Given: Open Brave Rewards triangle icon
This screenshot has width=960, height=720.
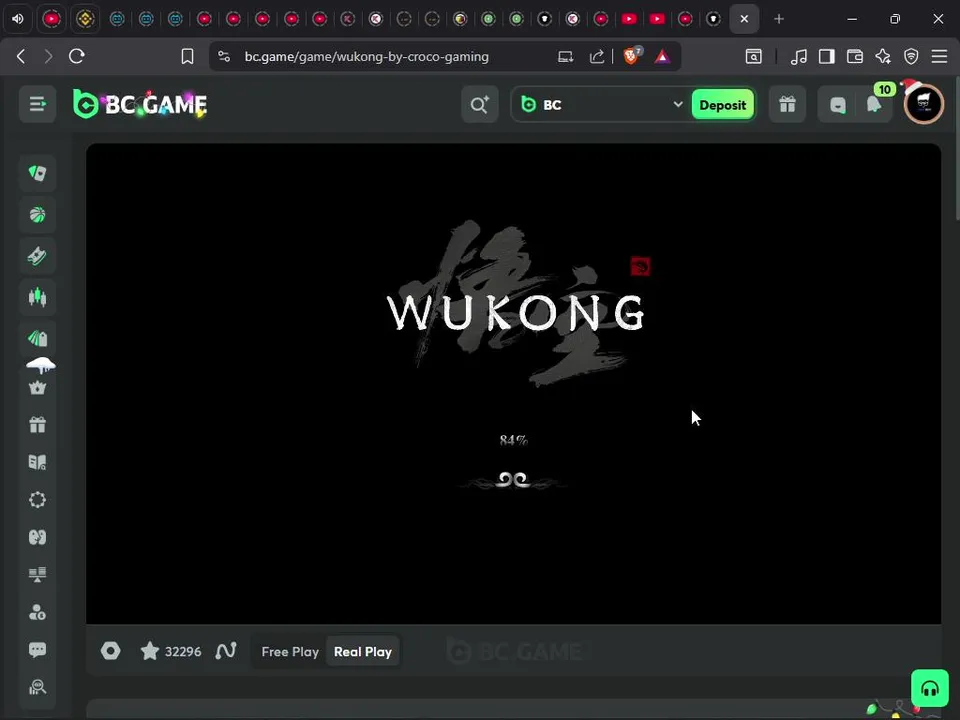Looking at the screenshot, I should pyautogui.click(x=662, y=56).
